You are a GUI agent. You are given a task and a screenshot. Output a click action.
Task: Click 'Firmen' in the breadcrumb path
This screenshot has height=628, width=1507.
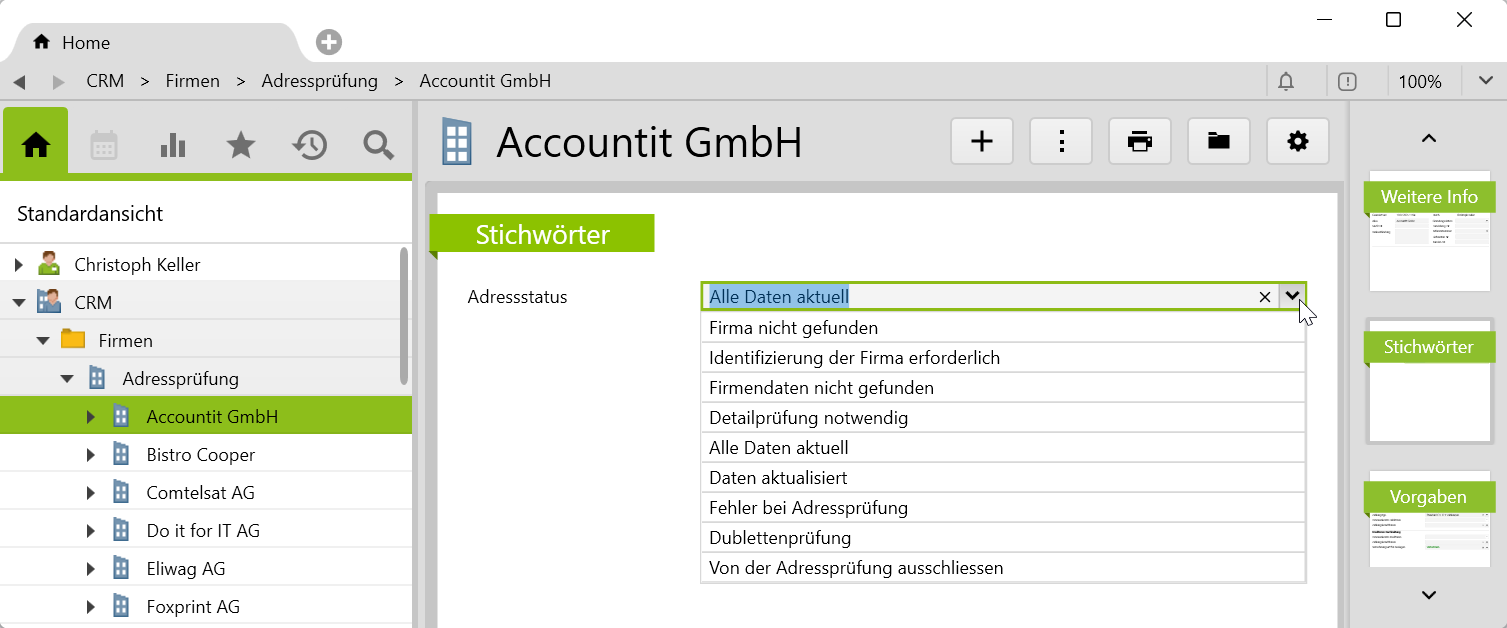tap(192, 82)
